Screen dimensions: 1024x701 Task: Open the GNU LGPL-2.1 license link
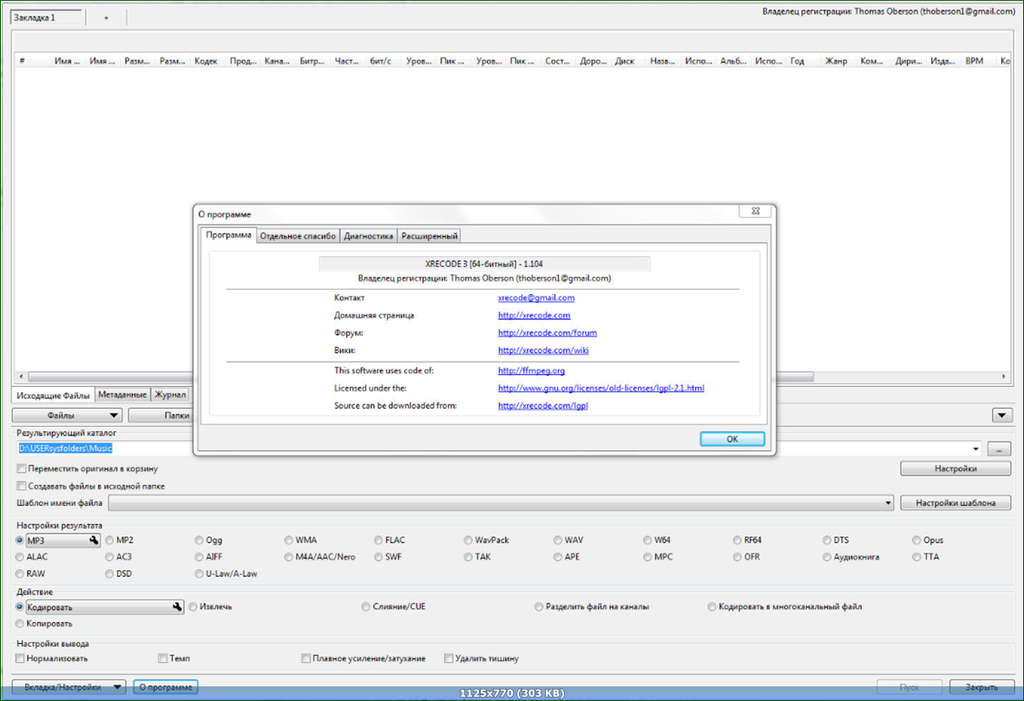click(601, 388)
